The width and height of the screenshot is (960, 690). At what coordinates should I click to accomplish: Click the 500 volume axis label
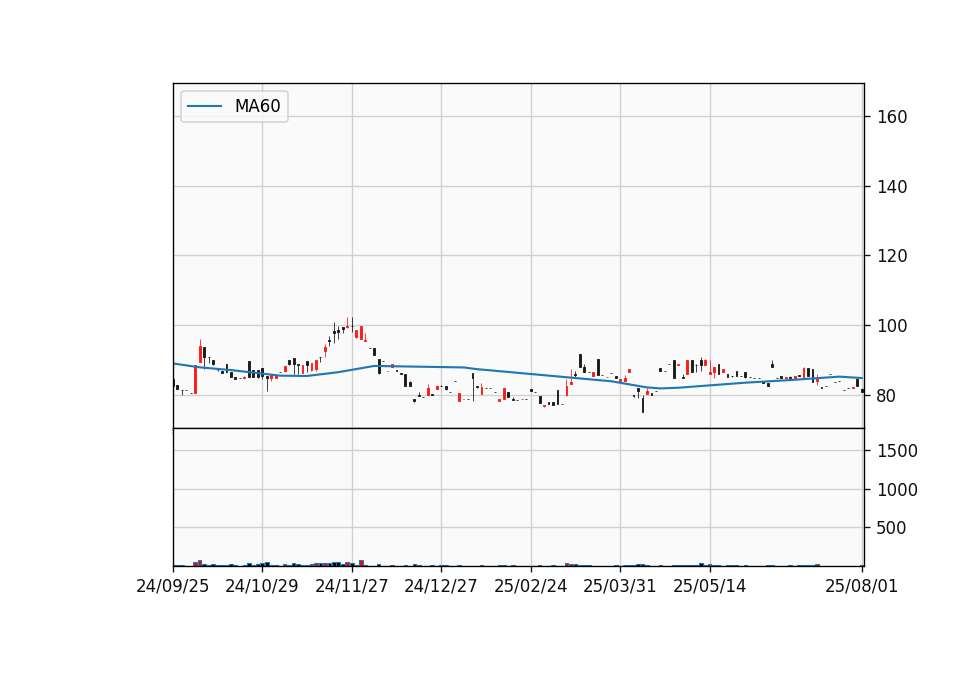(x=891, y=528)
